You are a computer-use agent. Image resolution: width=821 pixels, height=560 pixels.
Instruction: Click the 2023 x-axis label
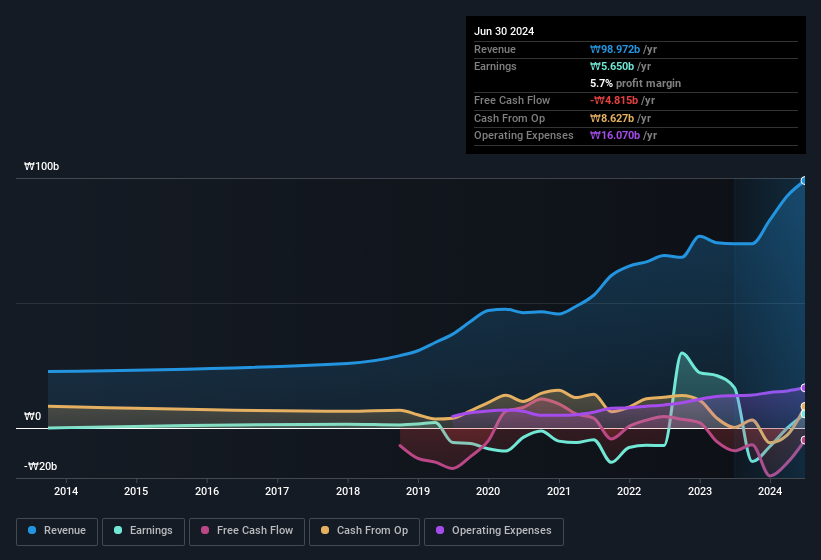[700, 491]
